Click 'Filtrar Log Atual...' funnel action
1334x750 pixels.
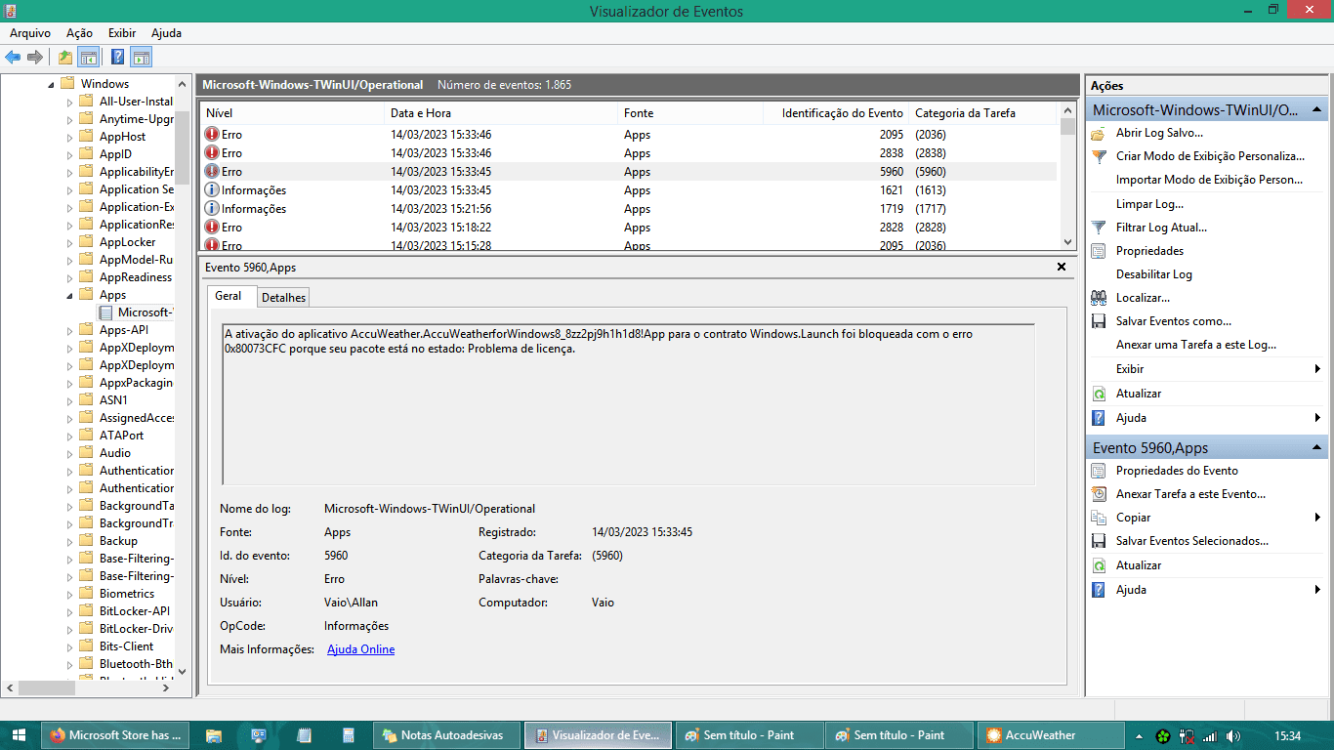click(x=1160, y=227)
